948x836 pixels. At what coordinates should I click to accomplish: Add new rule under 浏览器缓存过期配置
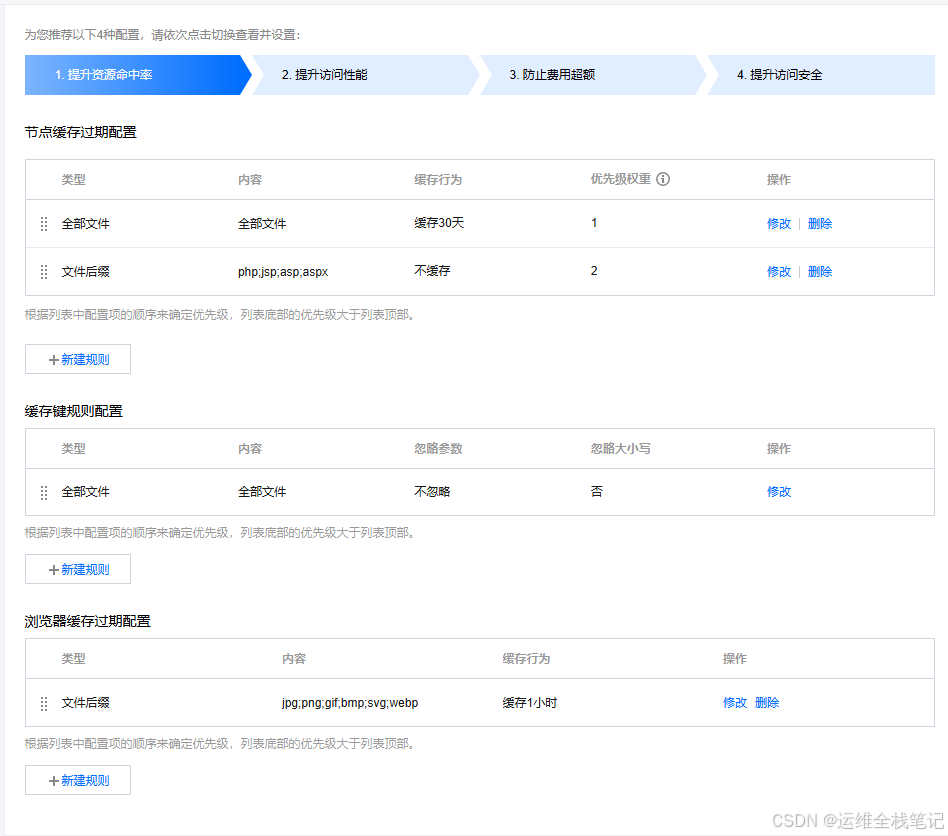tap(78, 780)
